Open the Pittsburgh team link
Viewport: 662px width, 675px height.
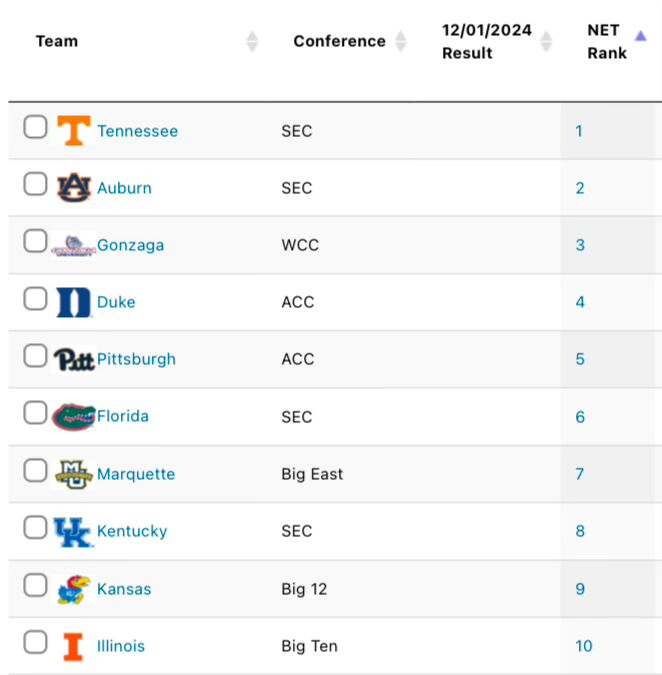[136, 359]
